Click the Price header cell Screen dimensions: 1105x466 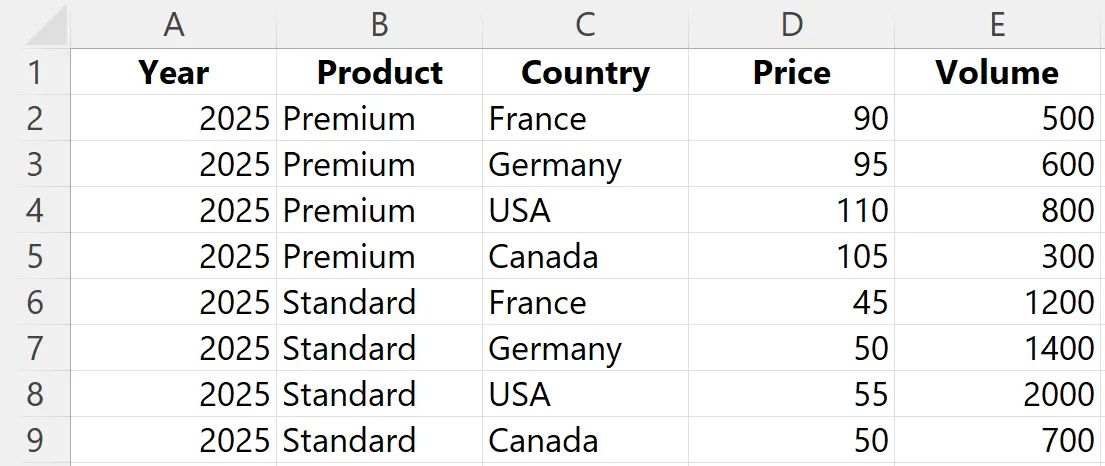[x=791, y=72]
